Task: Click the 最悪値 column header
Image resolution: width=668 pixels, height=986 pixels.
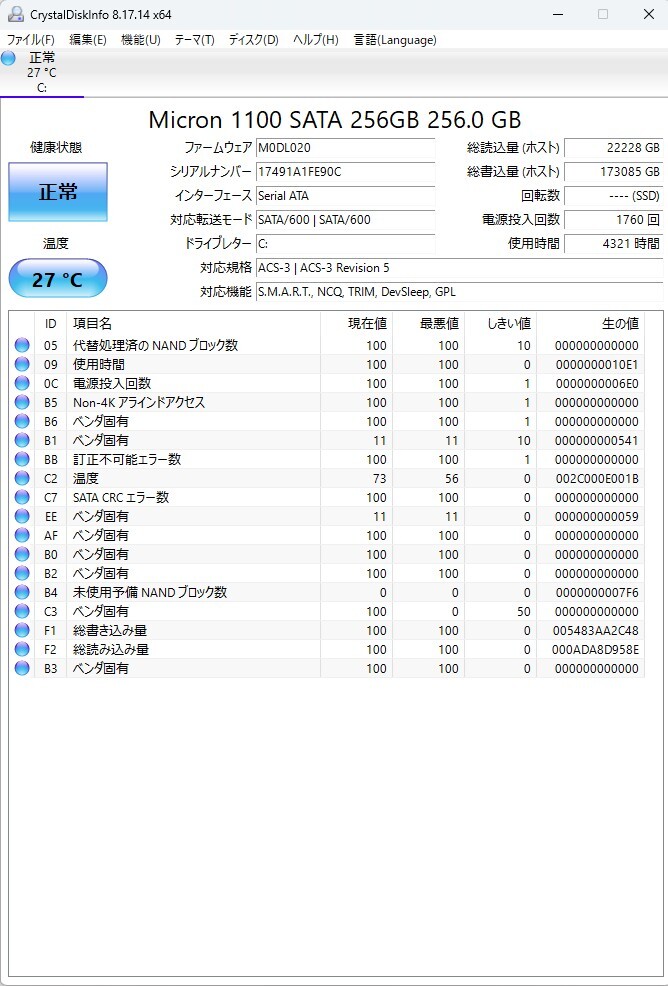Action: (428, 324)
